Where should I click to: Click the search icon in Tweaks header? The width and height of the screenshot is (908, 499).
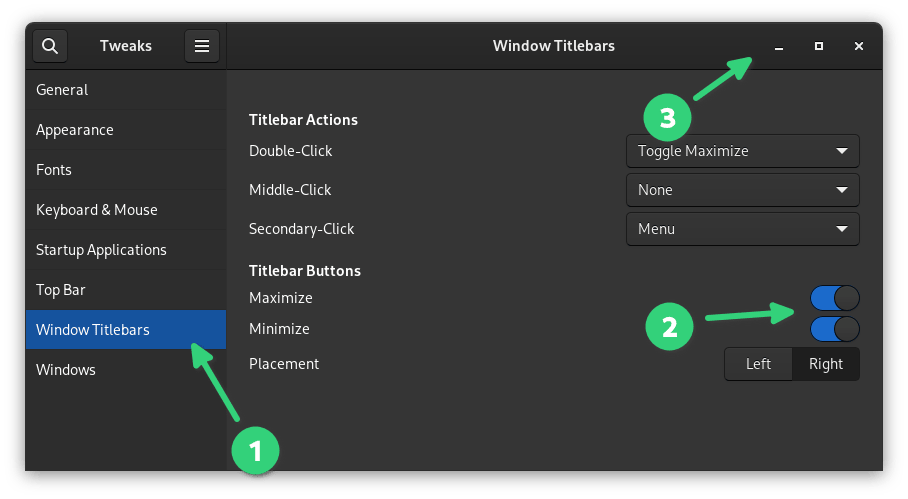click(x=50, y=46)
